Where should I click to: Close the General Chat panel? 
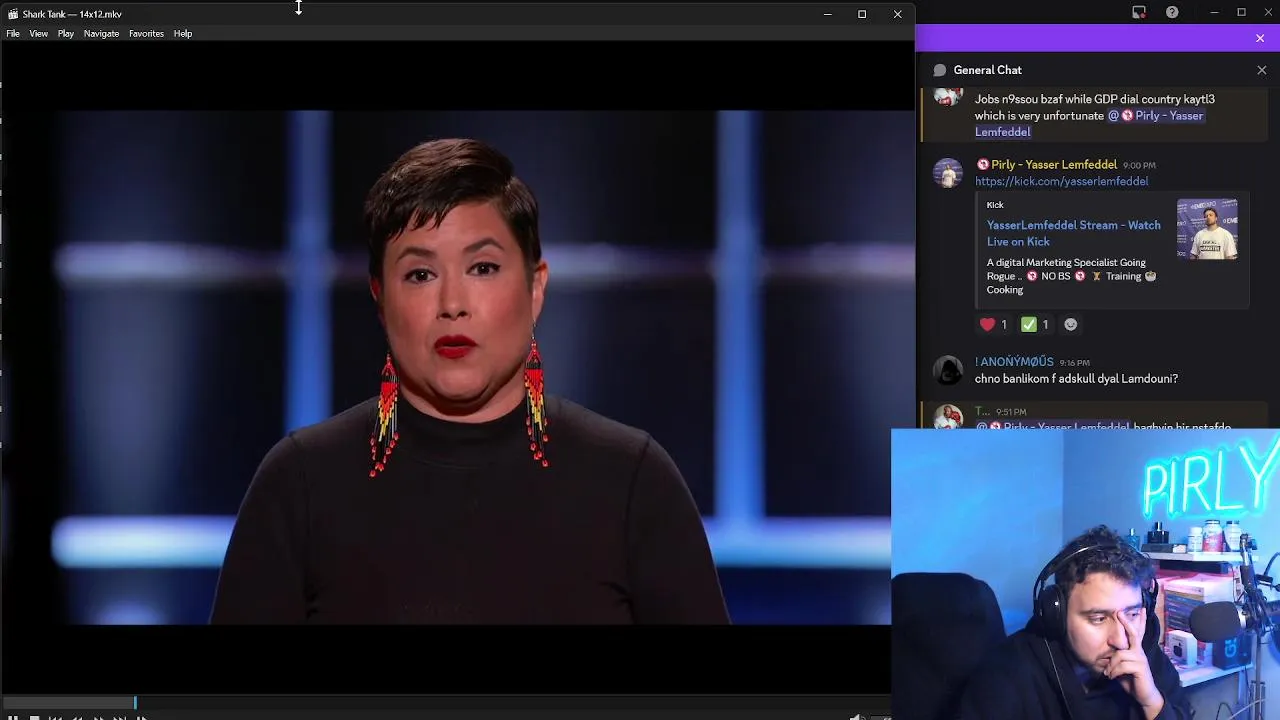[x=1262, y=70]
